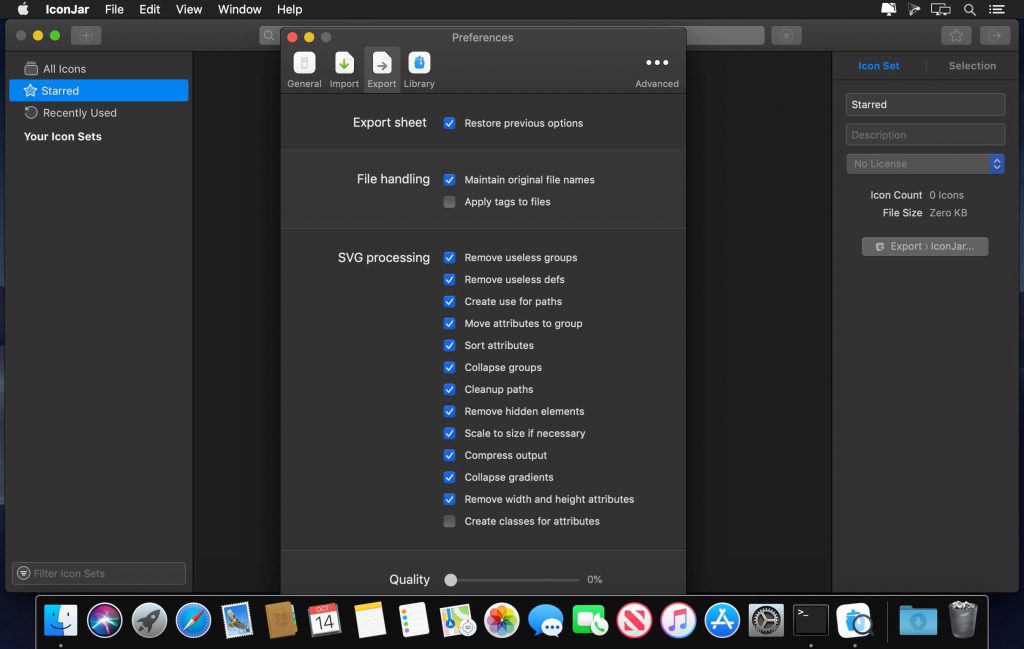Screen dimensions: 1024x649
Task: Open Recently Used in the sidebar
Action: [x=79, y=113]
